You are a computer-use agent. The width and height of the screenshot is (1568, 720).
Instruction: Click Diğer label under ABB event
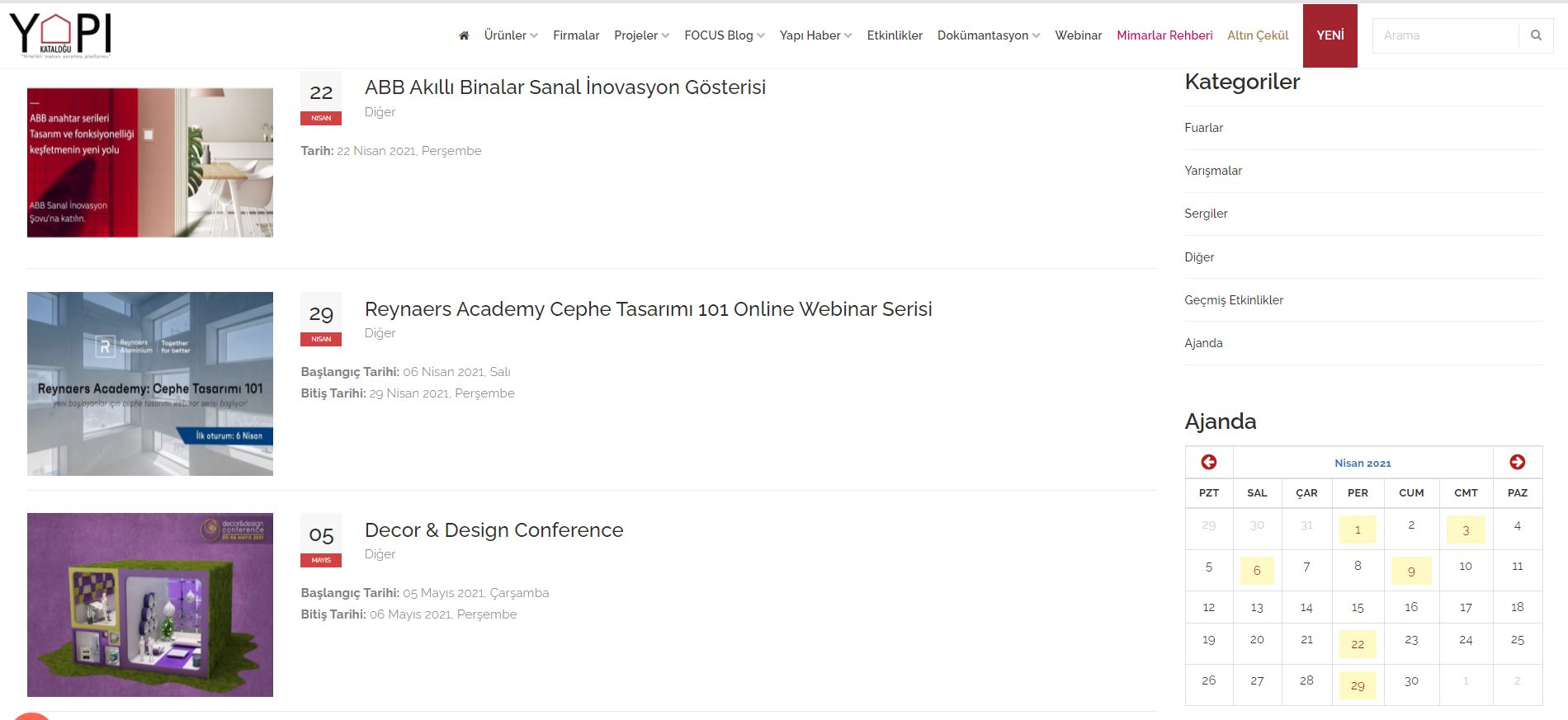tap(380, 112)
